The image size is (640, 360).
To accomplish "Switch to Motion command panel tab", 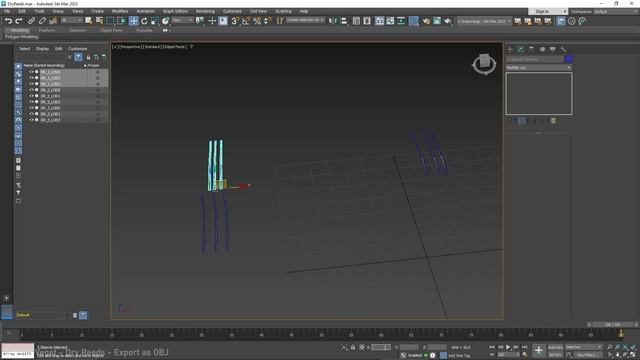I will [542, 49].
